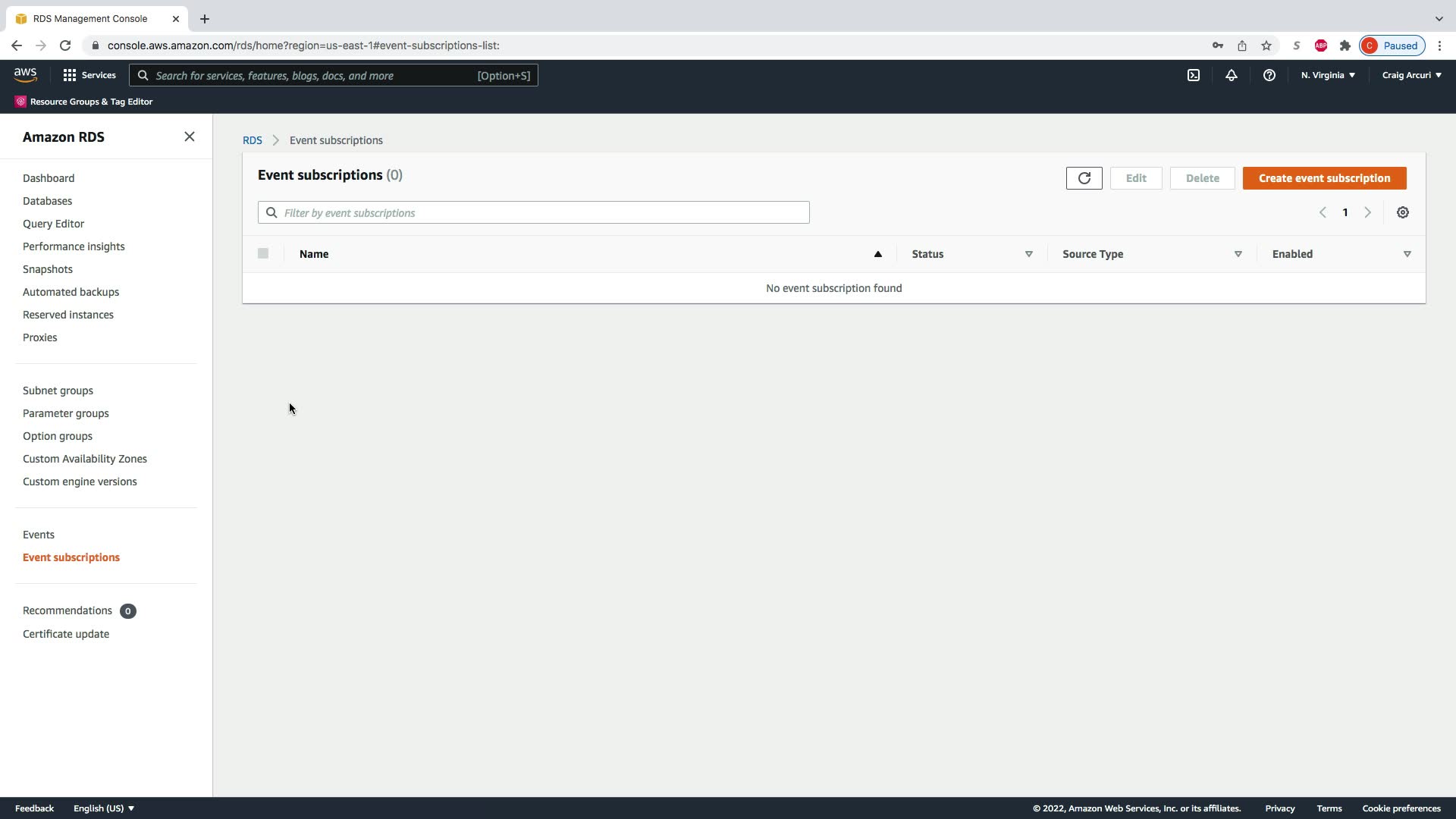Click Create event subscription button

click(x=1324, y=178)
